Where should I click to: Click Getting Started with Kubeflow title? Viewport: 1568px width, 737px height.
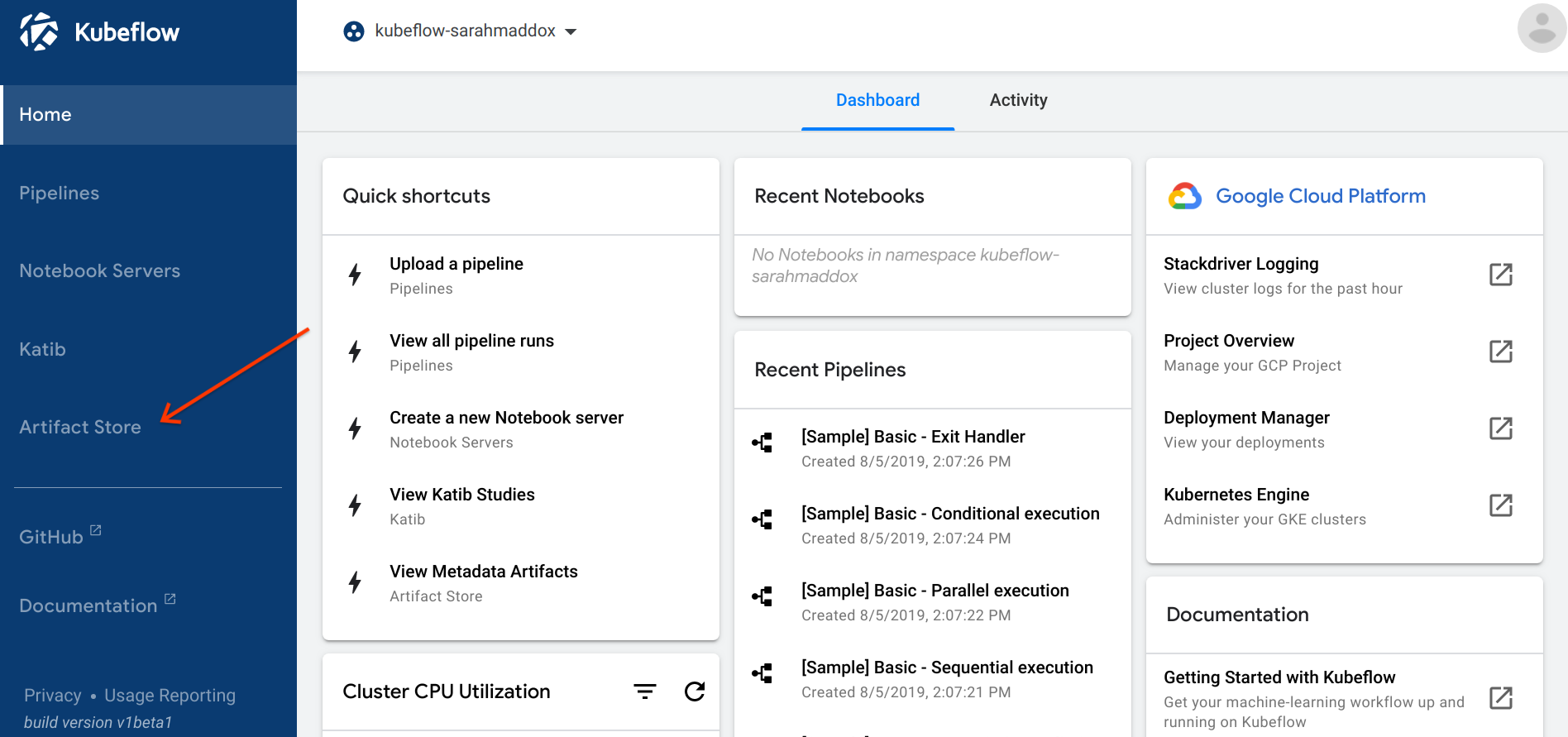pos(1279,677)
